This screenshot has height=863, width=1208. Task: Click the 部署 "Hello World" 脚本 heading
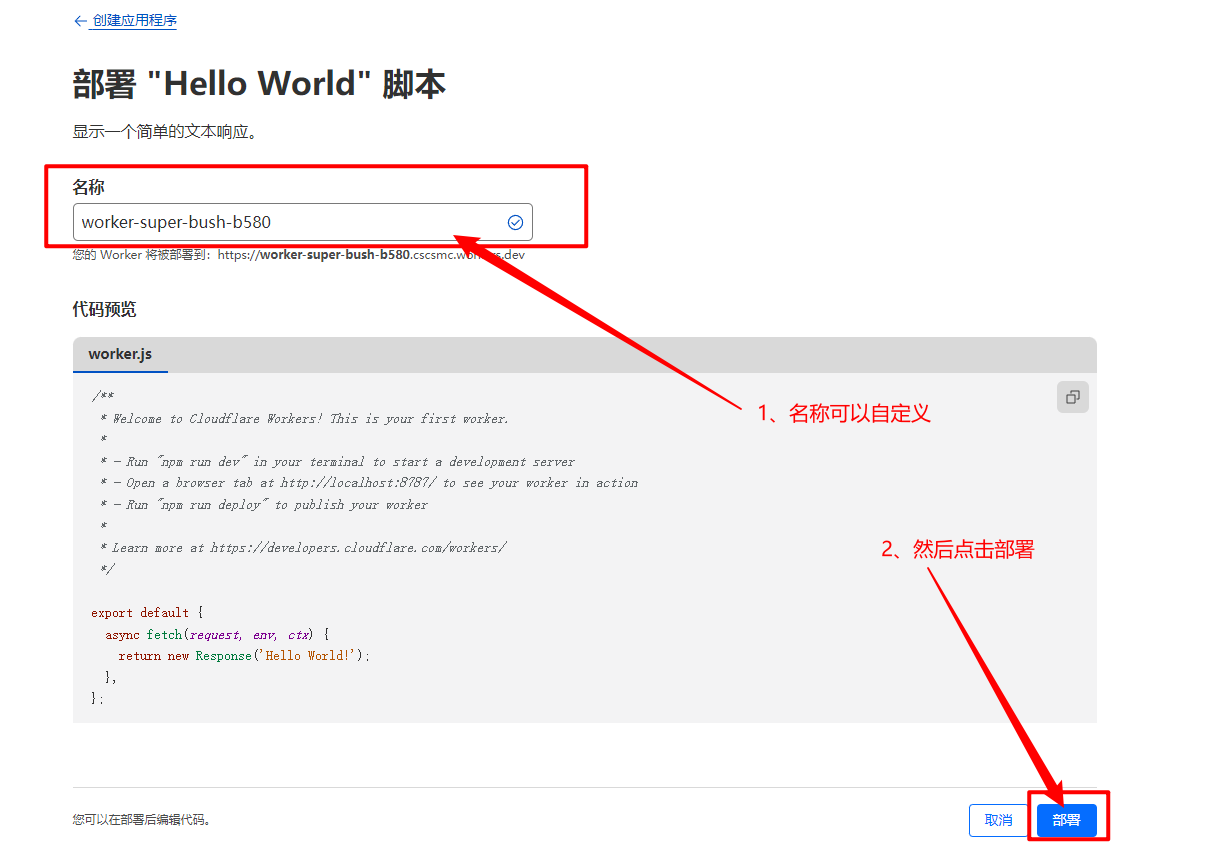click(259, 84)
